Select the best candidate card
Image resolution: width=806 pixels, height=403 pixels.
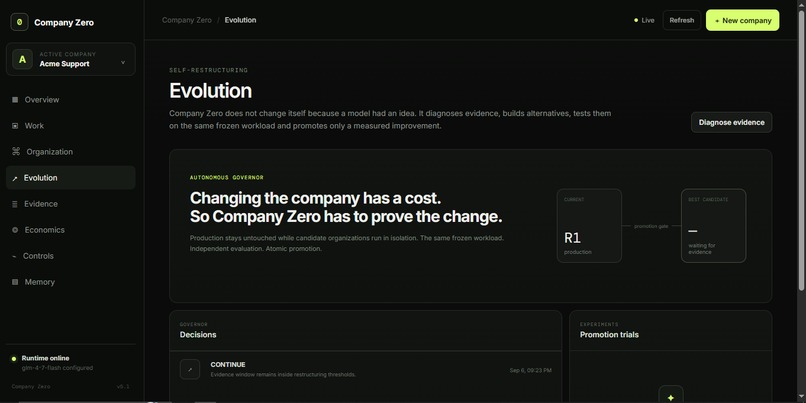click(713, 226)
